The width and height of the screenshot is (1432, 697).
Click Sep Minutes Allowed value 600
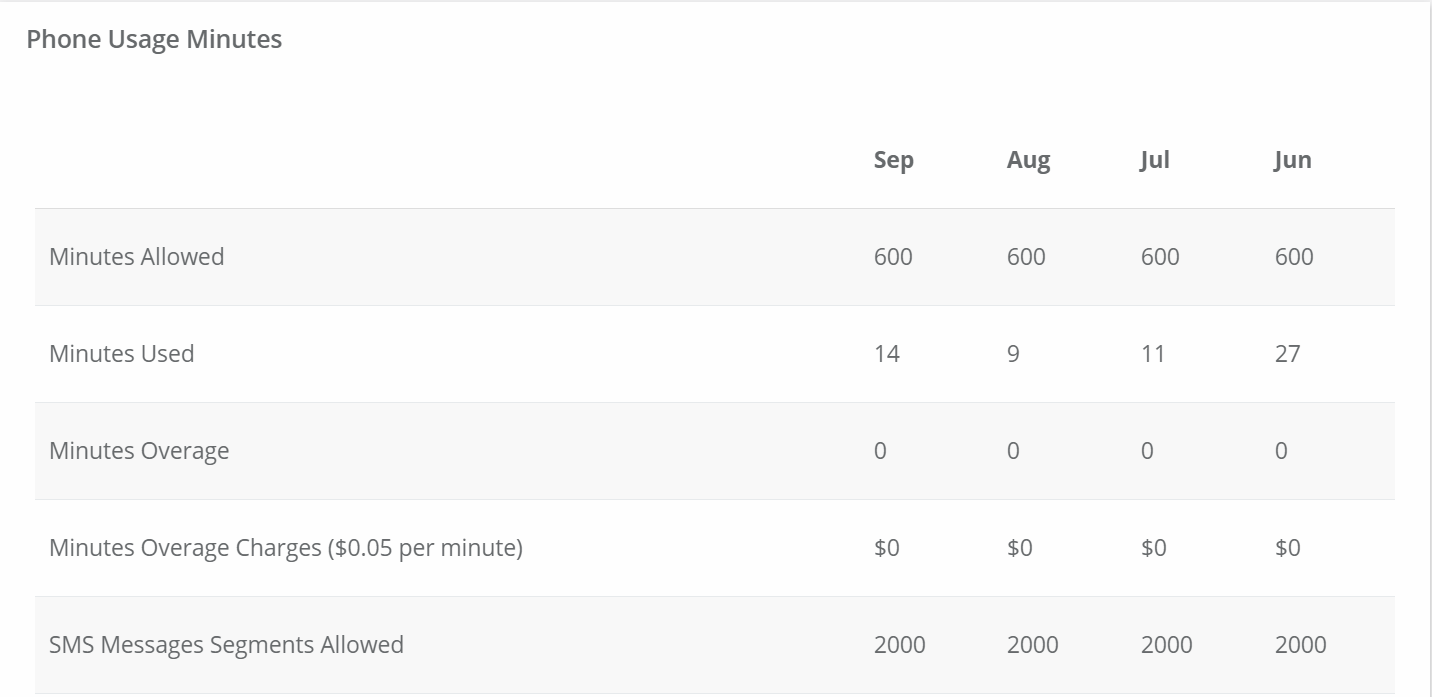893,257
